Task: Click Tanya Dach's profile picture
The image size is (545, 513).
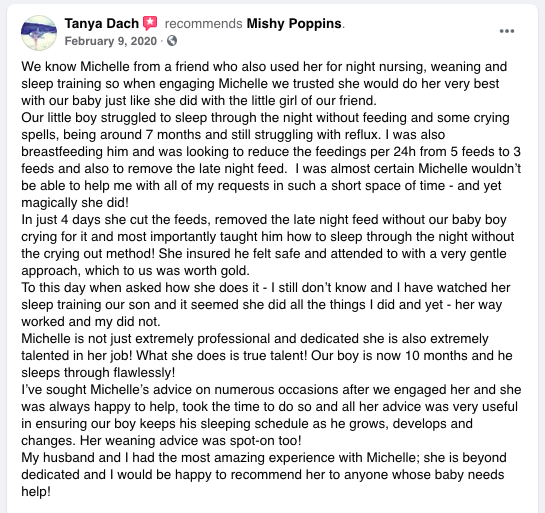Action: [x=39, y=33]
